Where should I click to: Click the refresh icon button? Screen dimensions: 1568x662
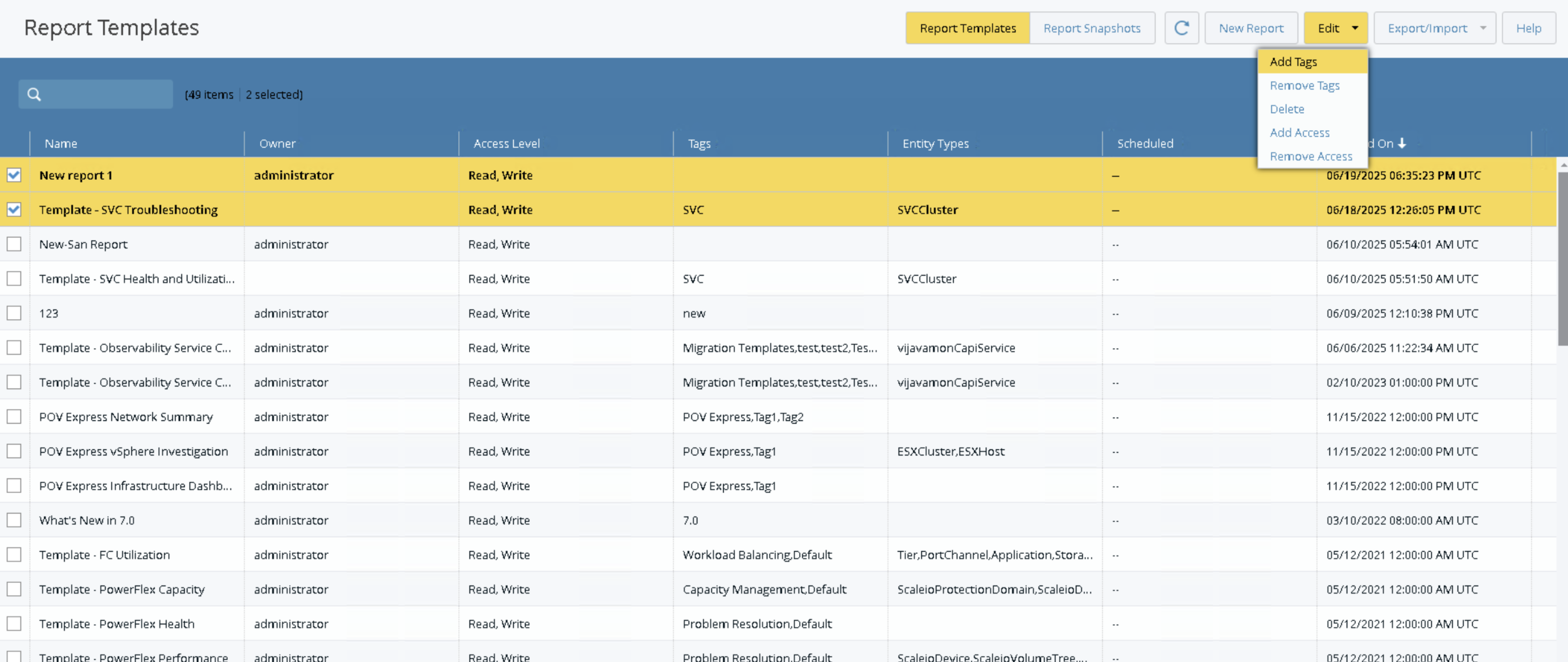point(1181,28)
